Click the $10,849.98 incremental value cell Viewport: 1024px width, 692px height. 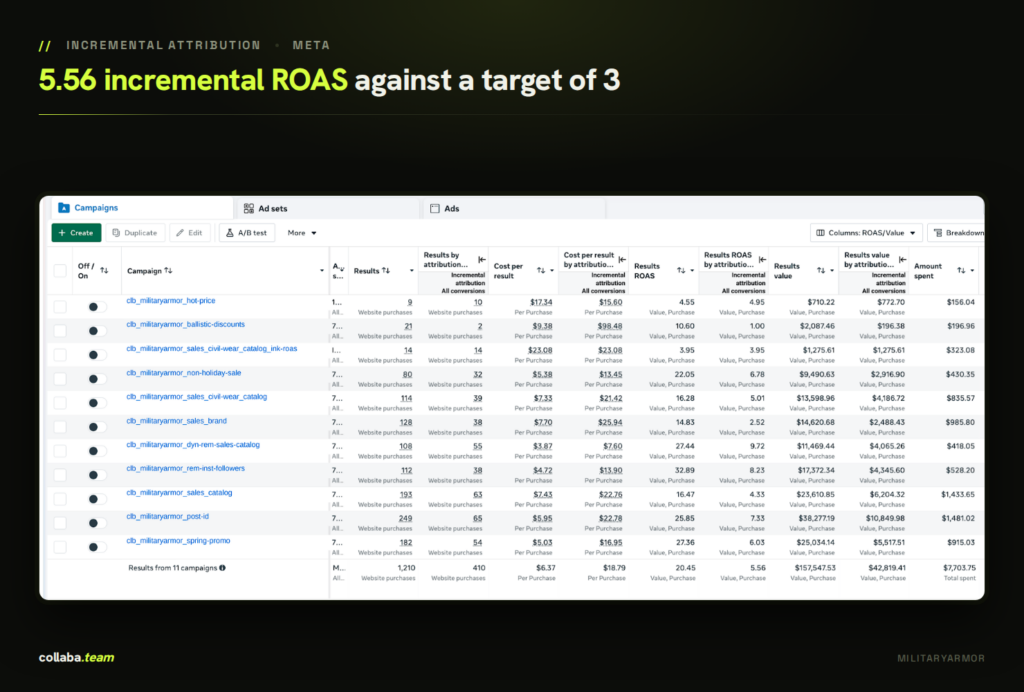[x=885, y=518]
